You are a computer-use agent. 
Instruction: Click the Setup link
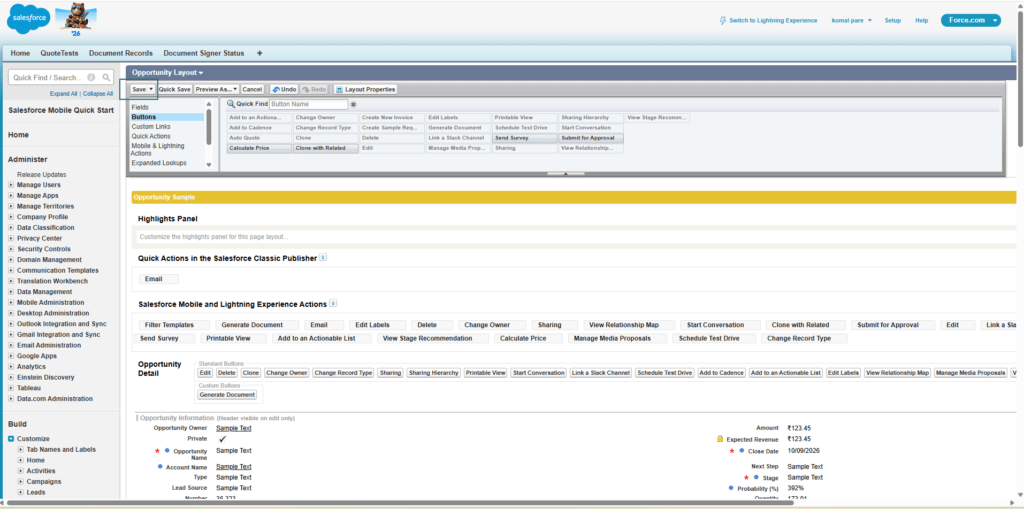[x=893, y=20]
